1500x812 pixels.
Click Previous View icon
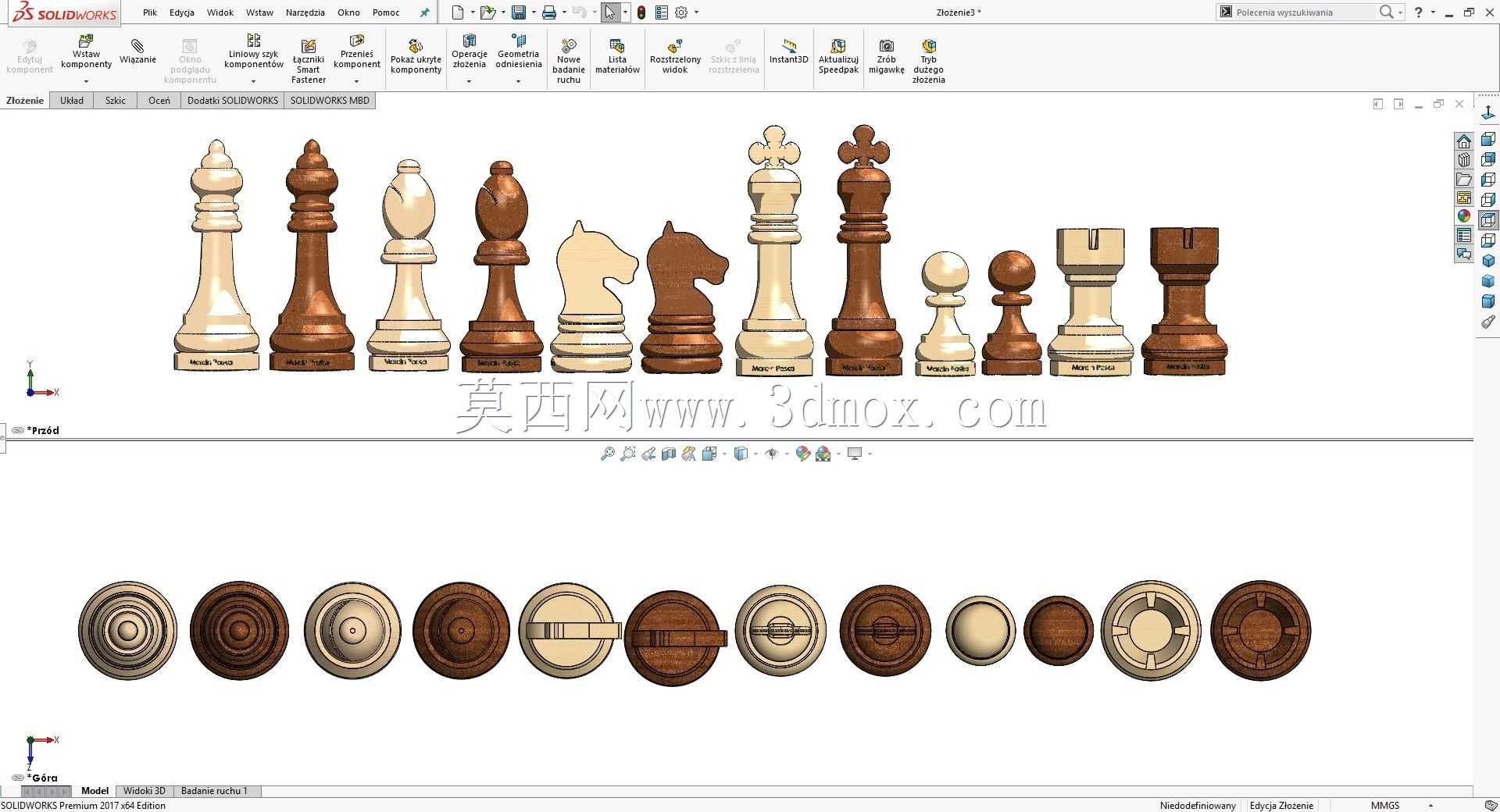648,454
